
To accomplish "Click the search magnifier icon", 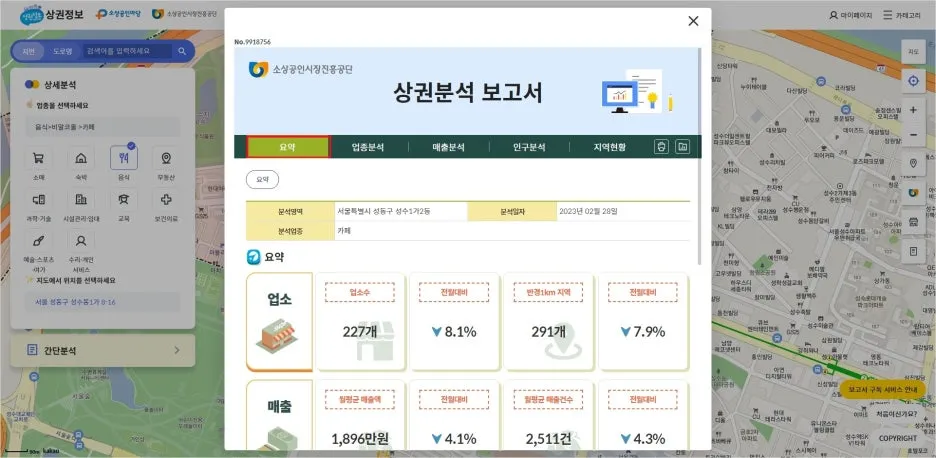I will (182, 51).
